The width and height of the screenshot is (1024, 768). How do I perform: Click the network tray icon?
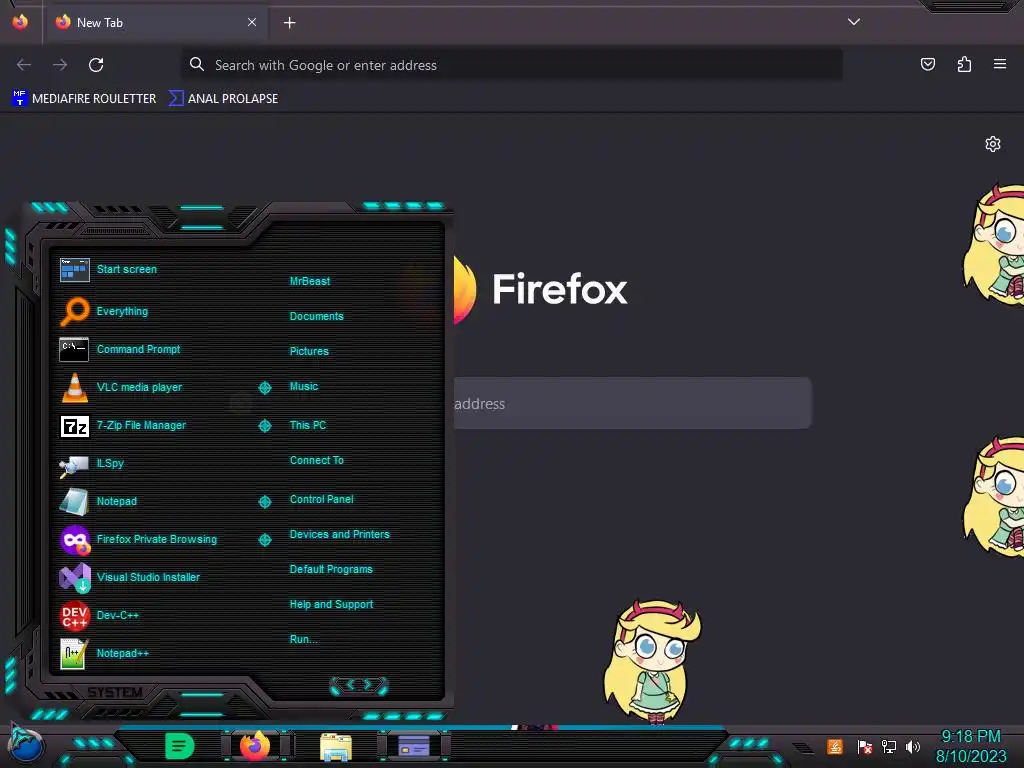coord(889,746)
